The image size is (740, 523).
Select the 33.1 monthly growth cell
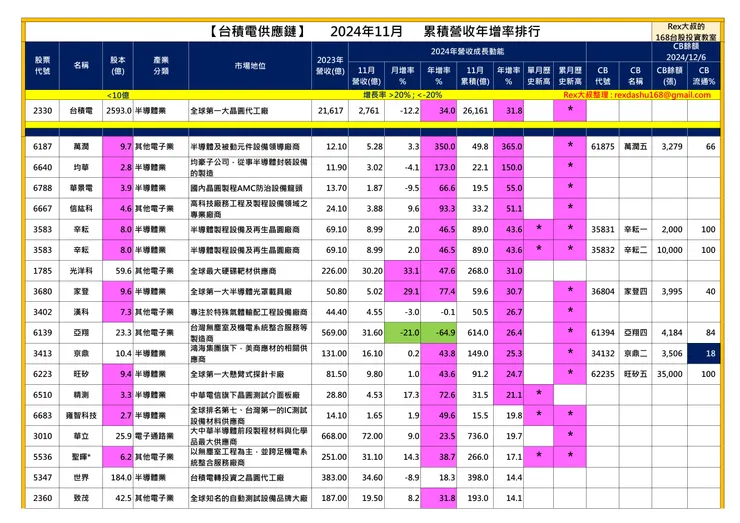click(403, 271)
